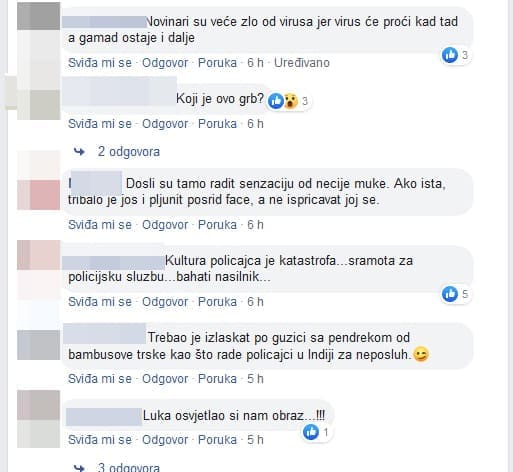Click 'Poruka' under Trebao je izlaskat comment

217,379
